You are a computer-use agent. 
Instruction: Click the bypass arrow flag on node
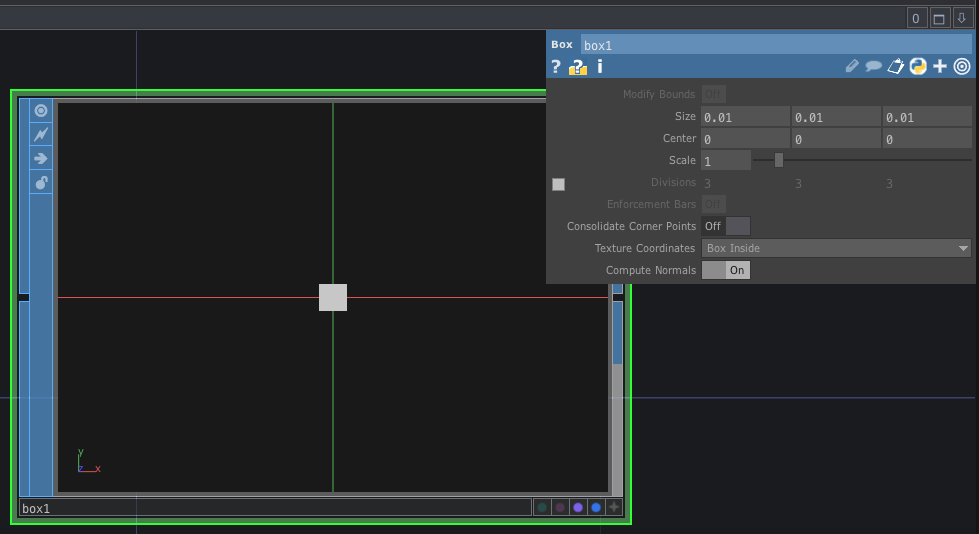click(41, 158)
